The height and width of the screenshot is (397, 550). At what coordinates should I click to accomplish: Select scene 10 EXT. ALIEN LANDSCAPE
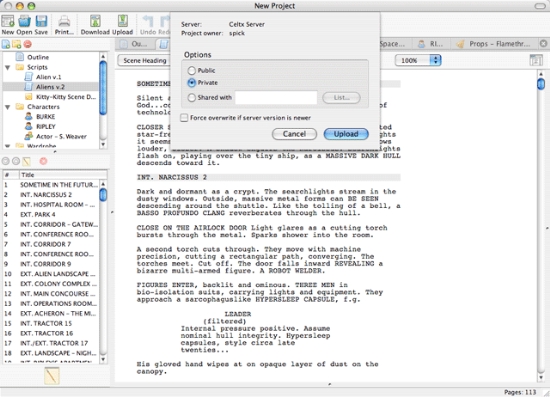coord(51,274)
